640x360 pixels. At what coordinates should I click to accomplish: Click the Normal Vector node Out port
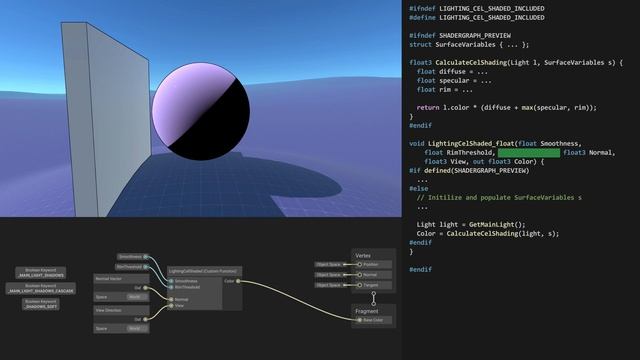[145, 288]
